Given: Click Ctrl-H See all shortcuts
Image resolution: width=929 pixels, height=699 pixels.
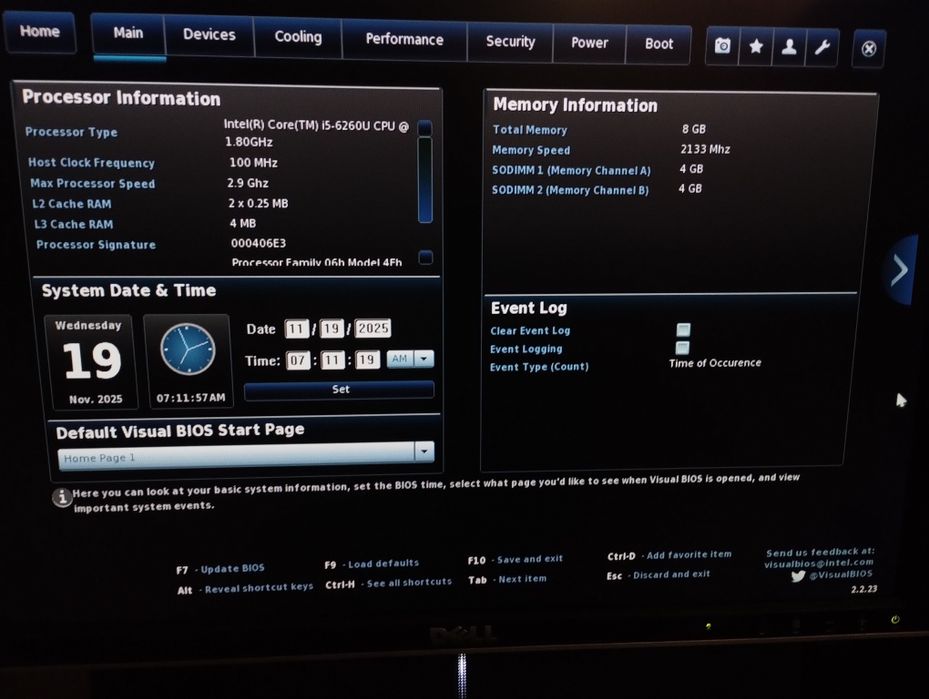Looking at the screenshot, I should pos(388,583).
